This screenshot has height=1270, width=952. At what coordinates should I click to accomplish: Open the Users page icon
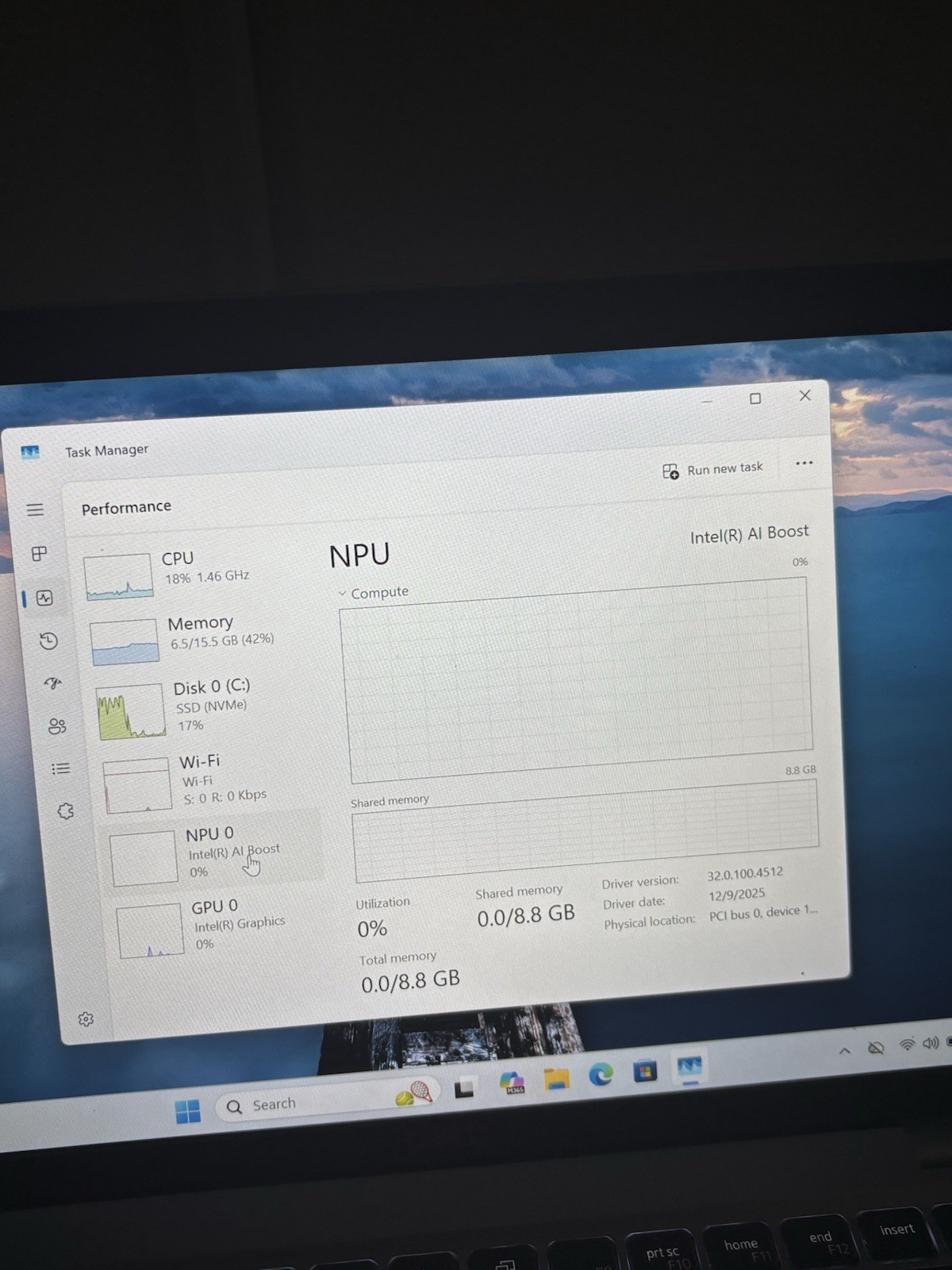point(57,725)
